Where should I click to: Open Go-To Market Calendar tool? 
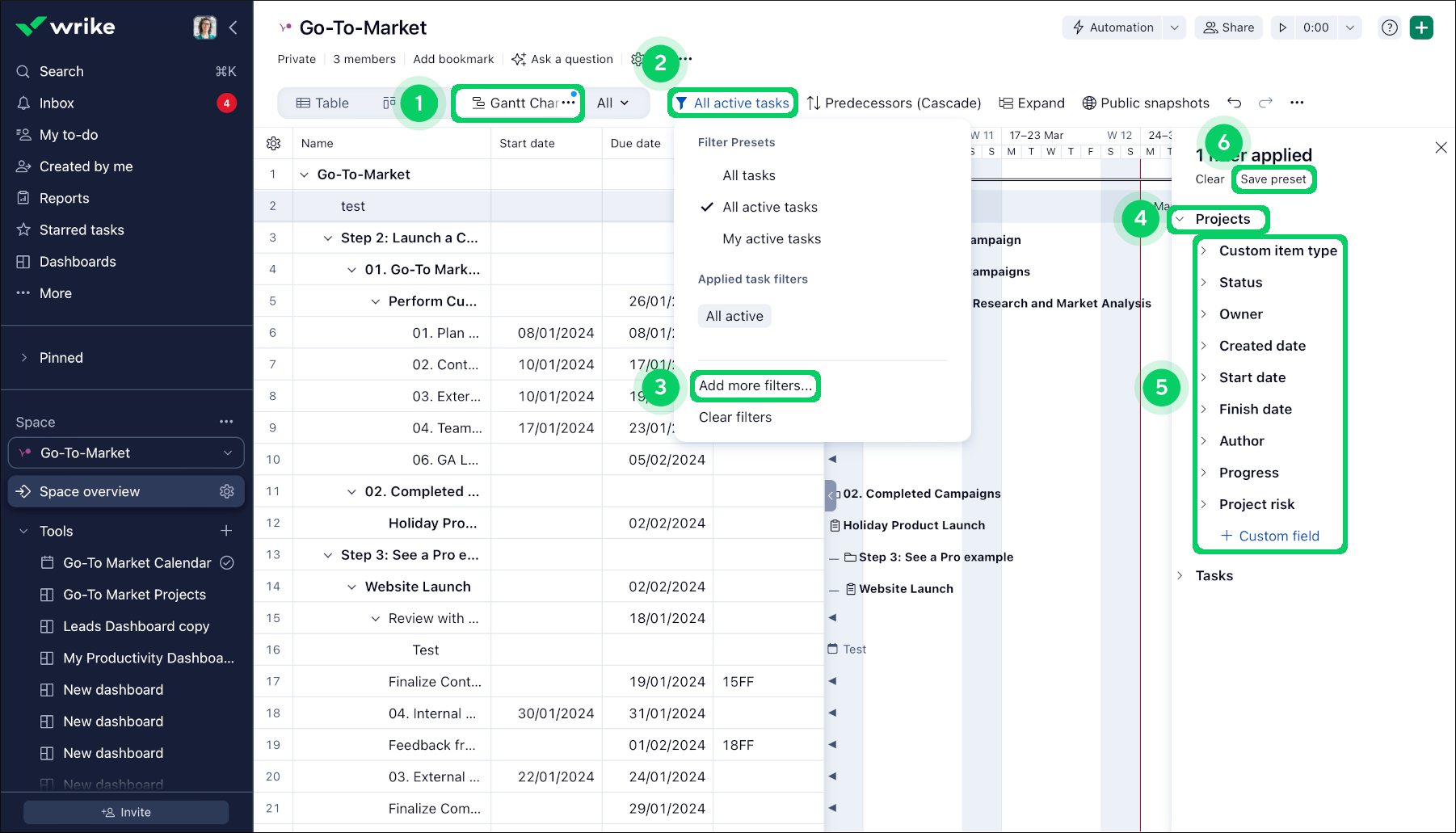coord(137,563)
